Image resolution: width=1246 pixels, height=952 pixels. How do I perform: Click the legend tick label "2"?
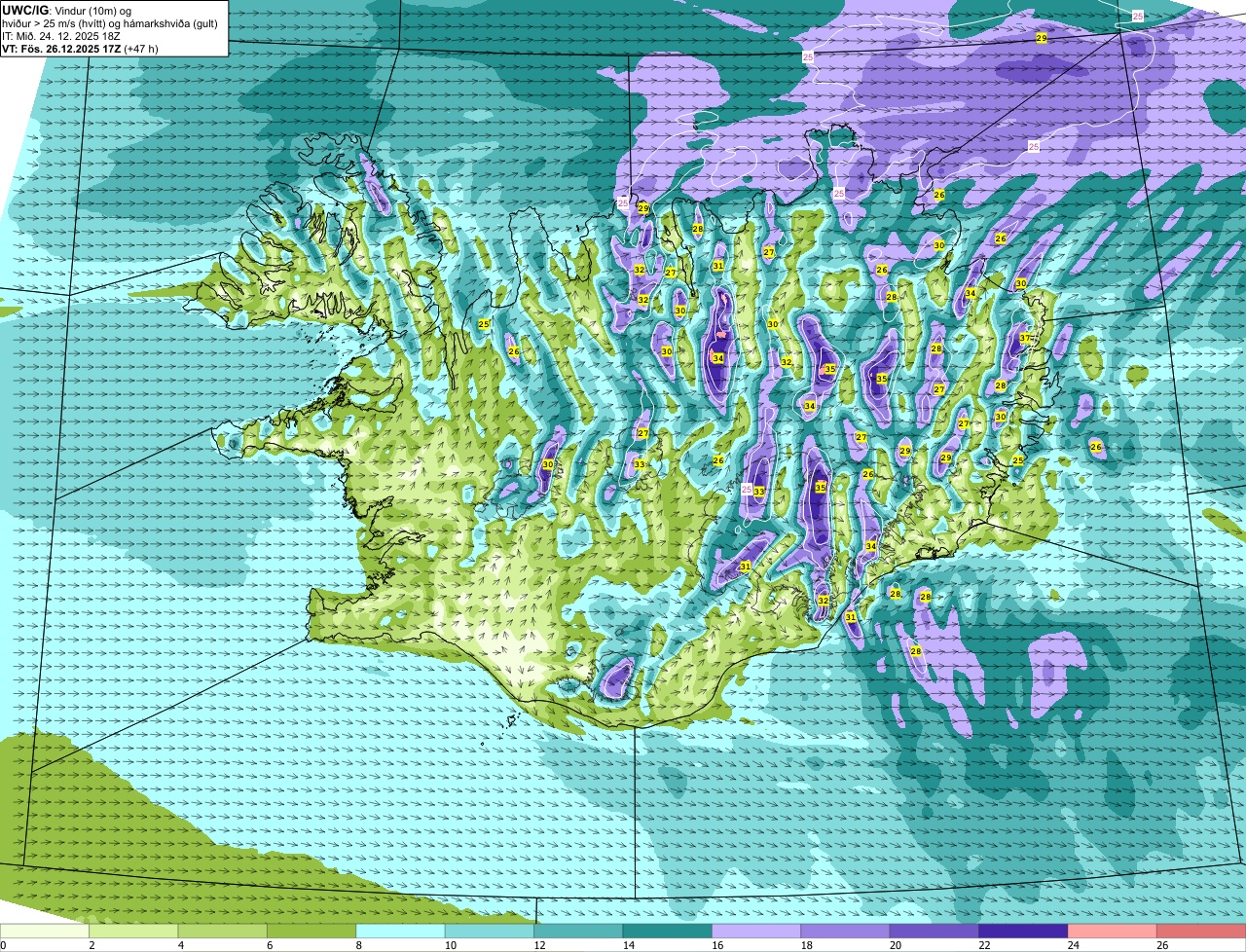click(x=92, y=945)
